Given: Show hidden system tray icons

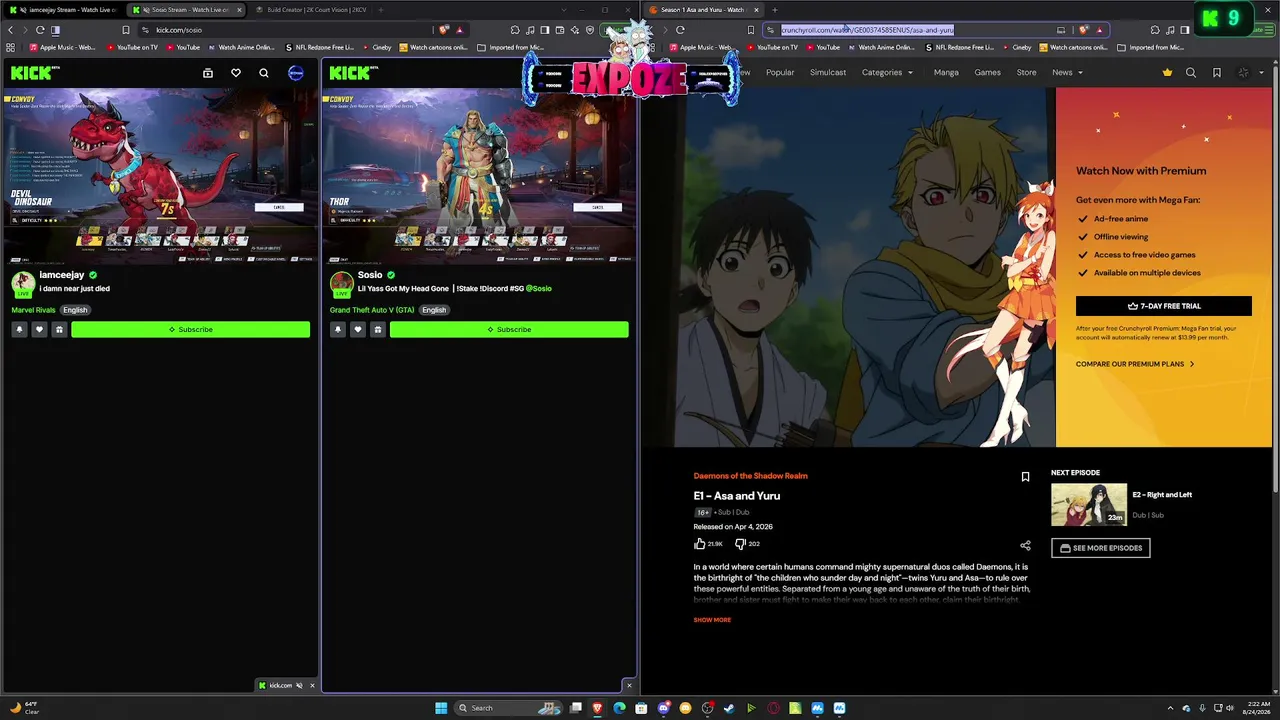Looking at the screenshot, I should 1171,708.
